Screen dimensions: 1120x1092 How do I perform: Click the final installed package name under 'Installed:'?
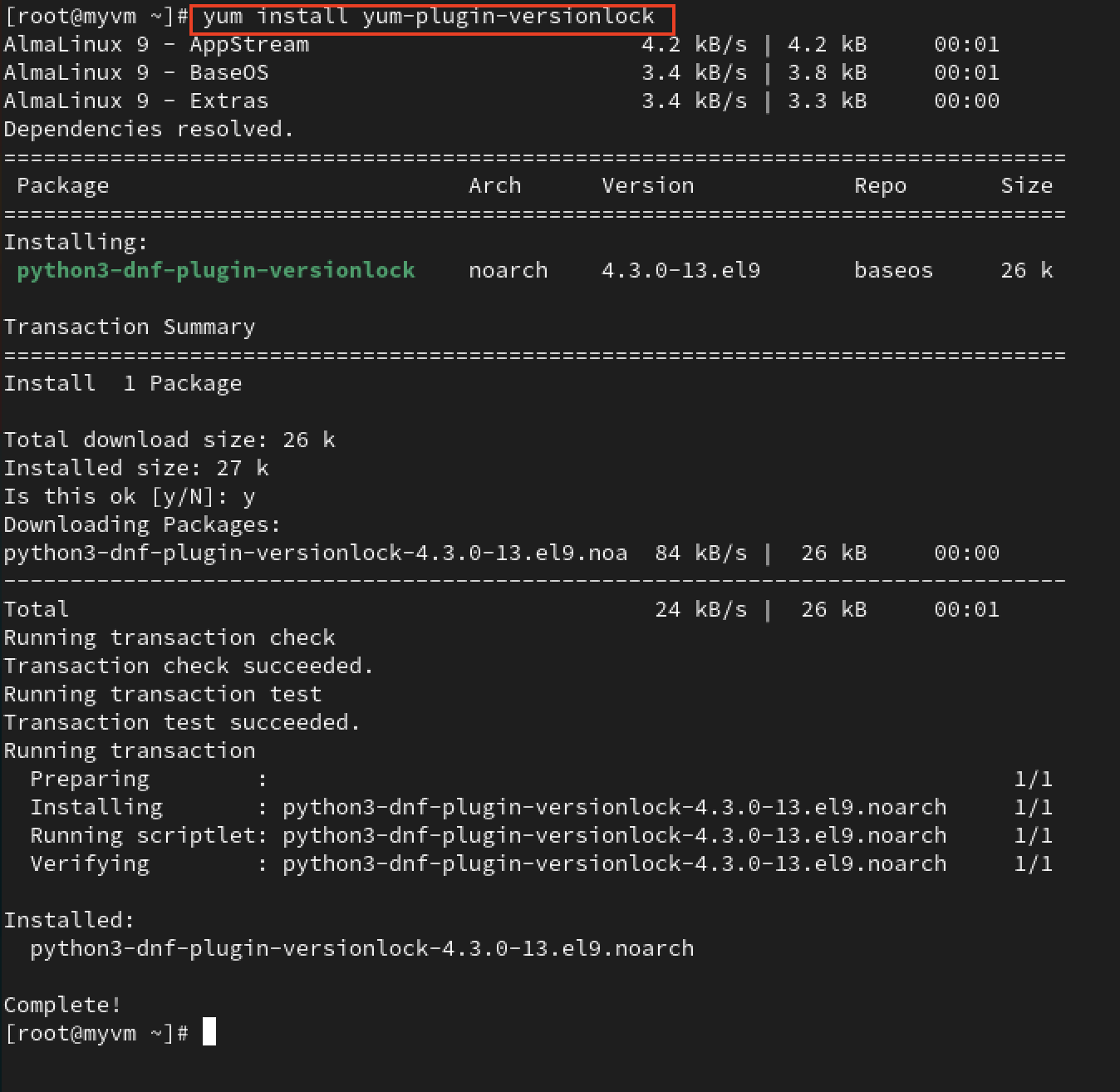click(362, 948)
